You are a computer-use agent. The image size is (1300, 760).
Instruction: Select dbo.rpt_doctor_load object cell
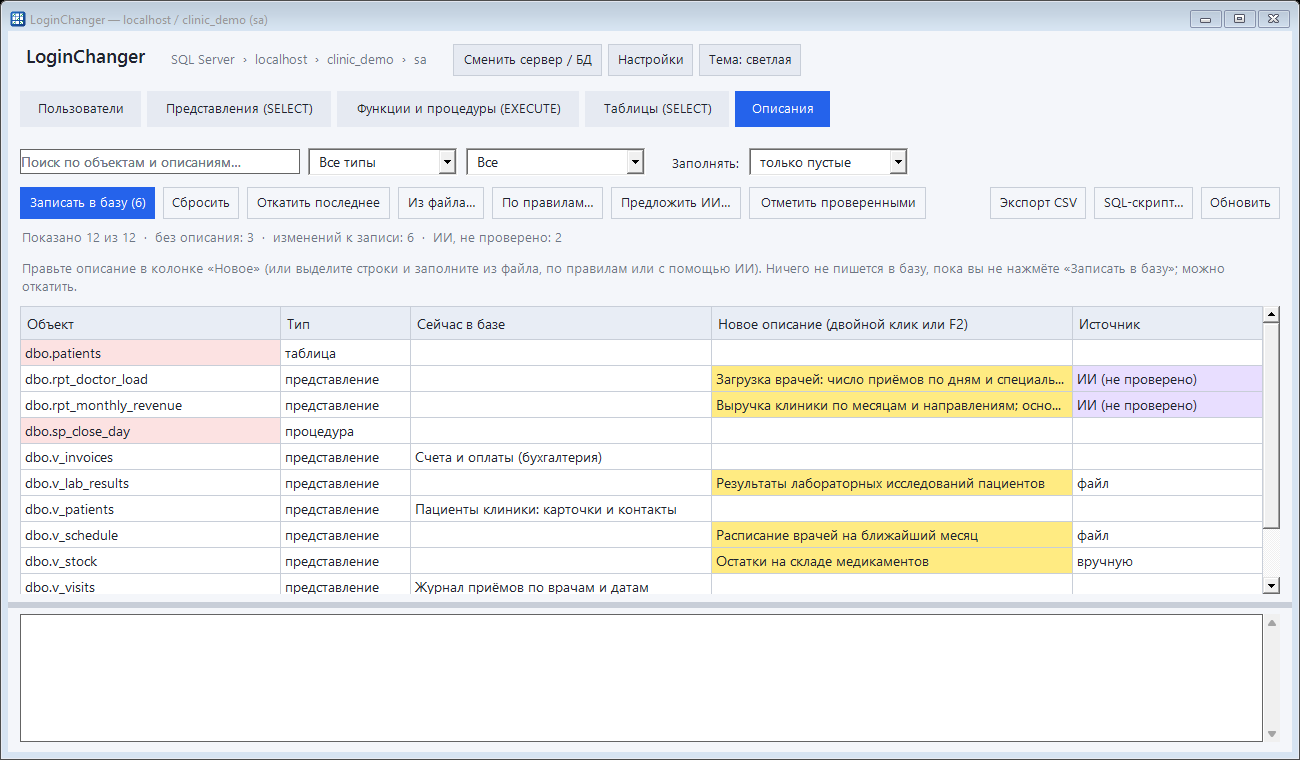click(151, 379)
